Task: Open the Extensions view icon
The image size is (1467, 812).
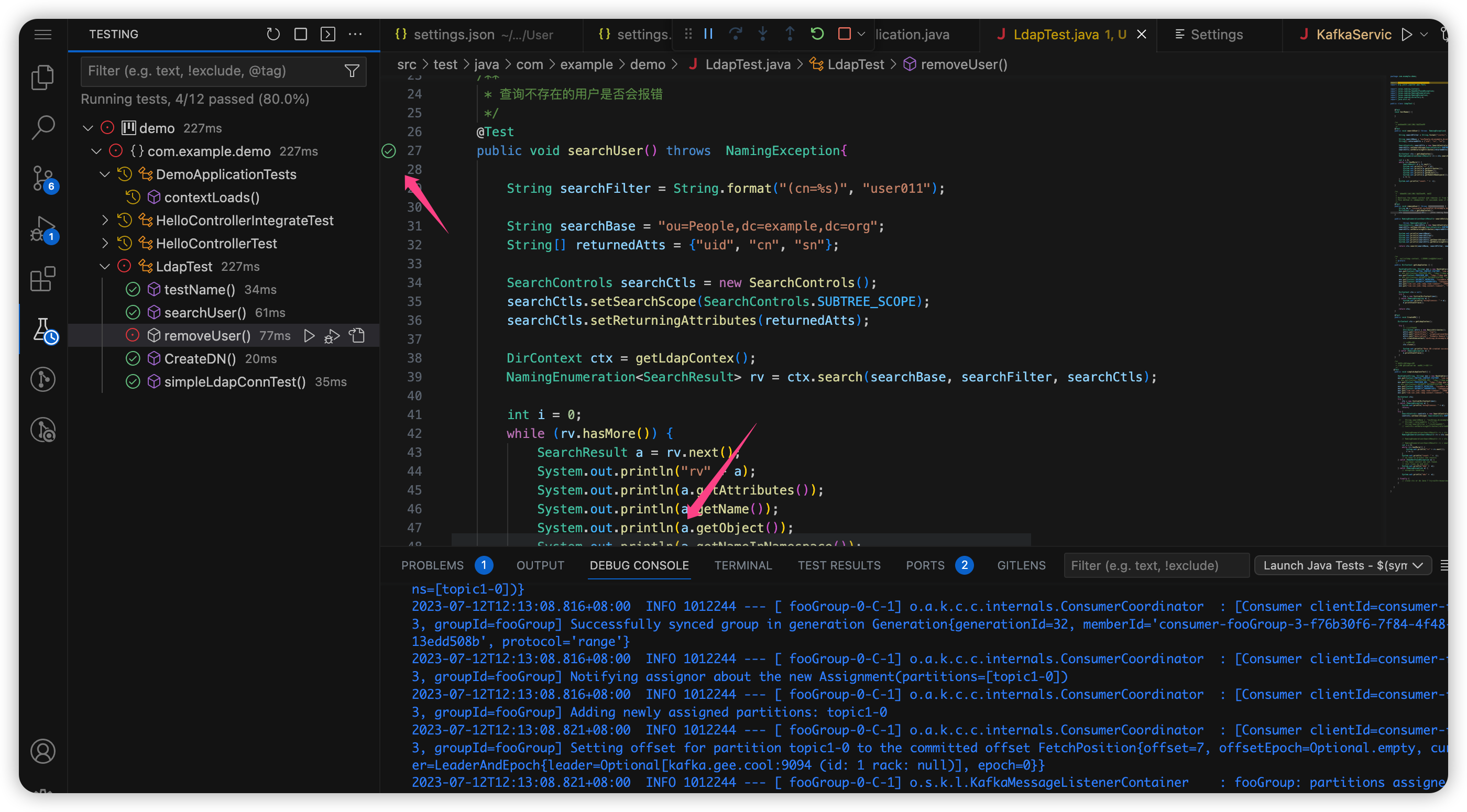Action: click(43, 279)
